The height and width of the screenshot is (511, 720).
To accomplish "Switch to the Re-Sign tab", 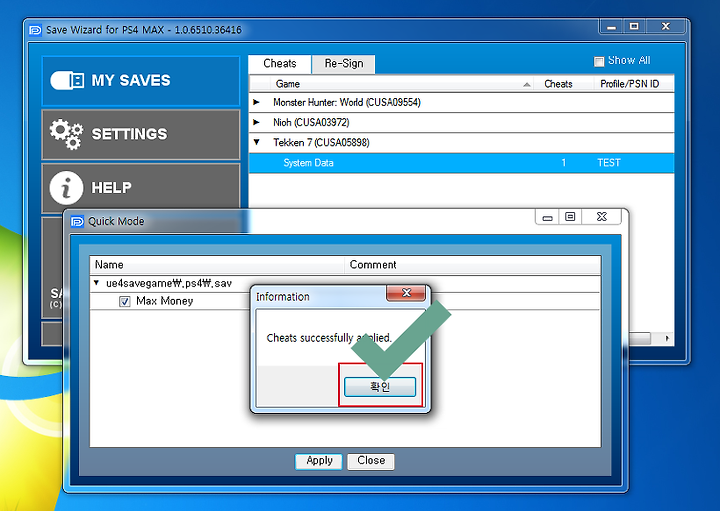I will point(343,64).
